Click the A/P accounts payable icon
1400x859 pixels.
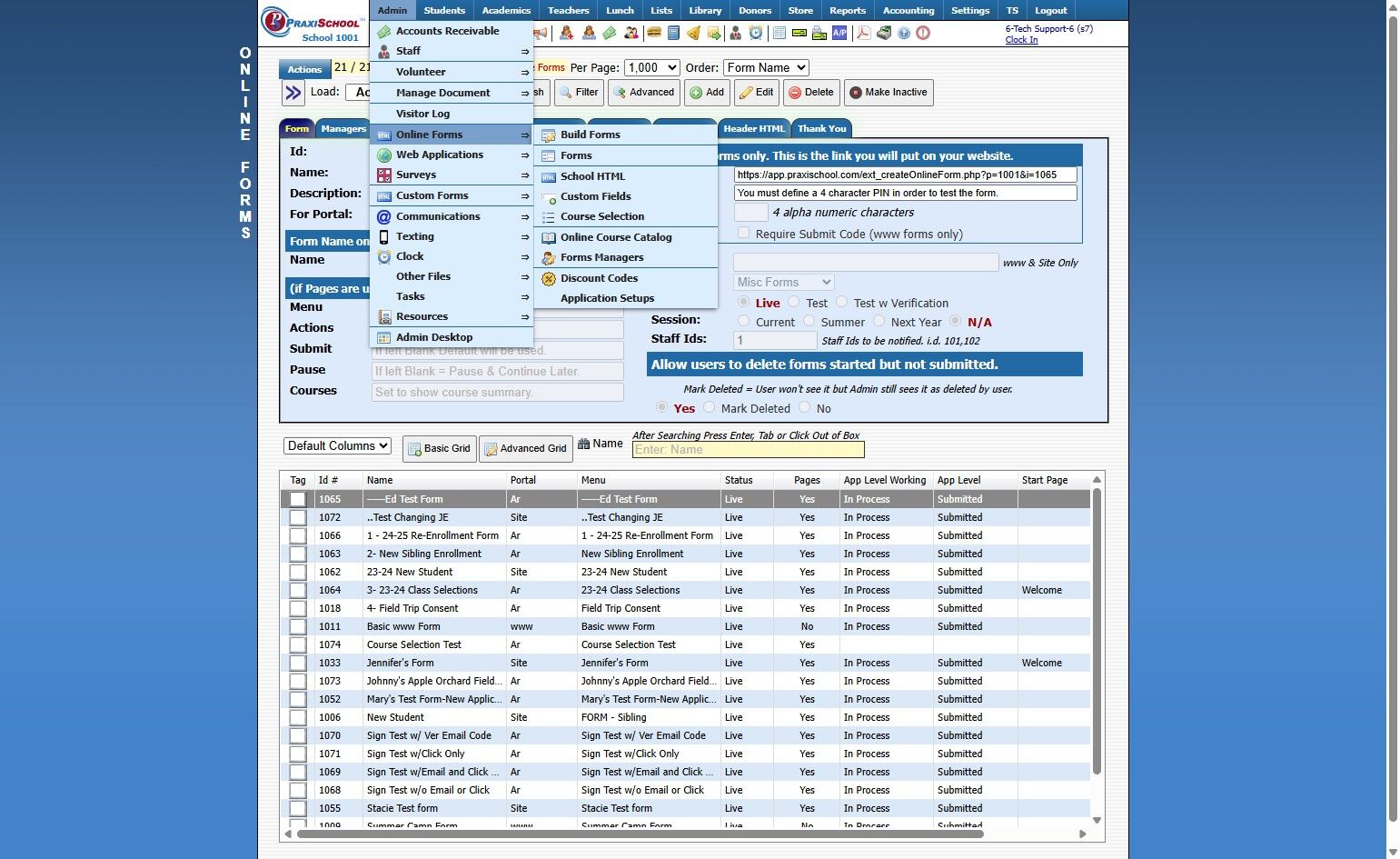tap(839, 33)
